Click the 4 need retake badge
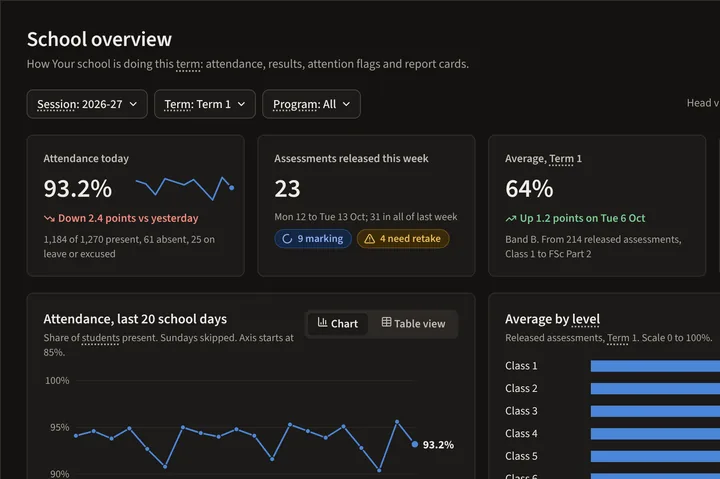The height and width of the screenshot is (479, 720). pos(403,239)
